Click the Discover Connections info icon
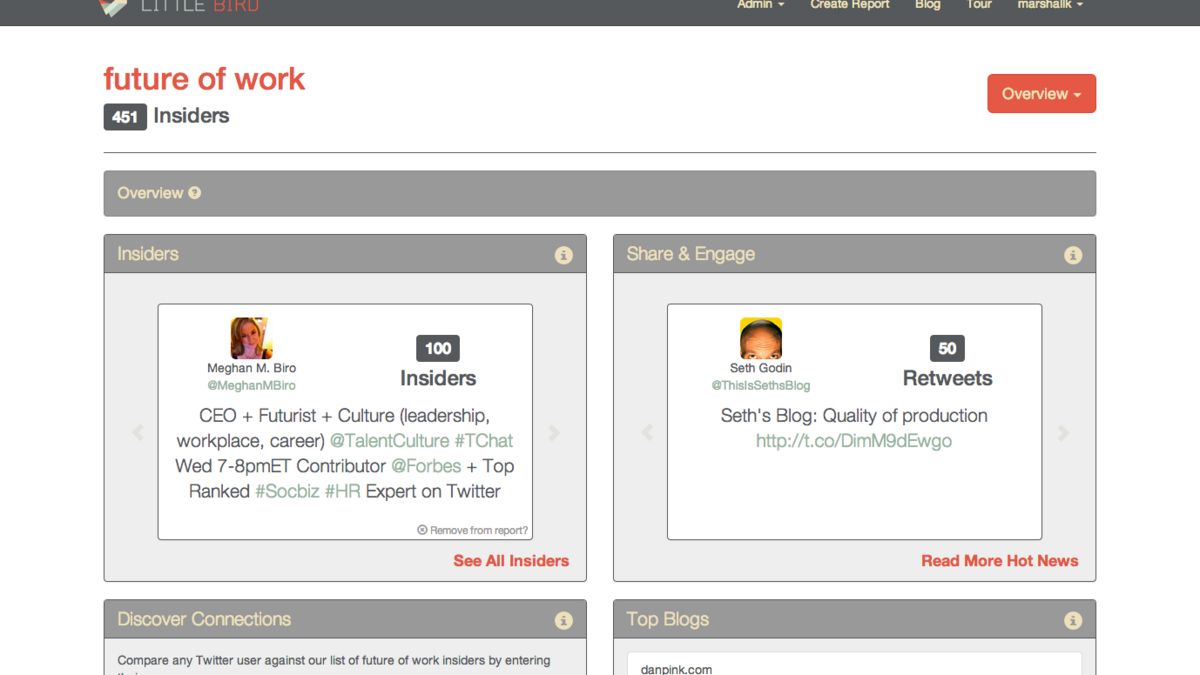Viewport: 1200px width, 675px height. (564, 620)
